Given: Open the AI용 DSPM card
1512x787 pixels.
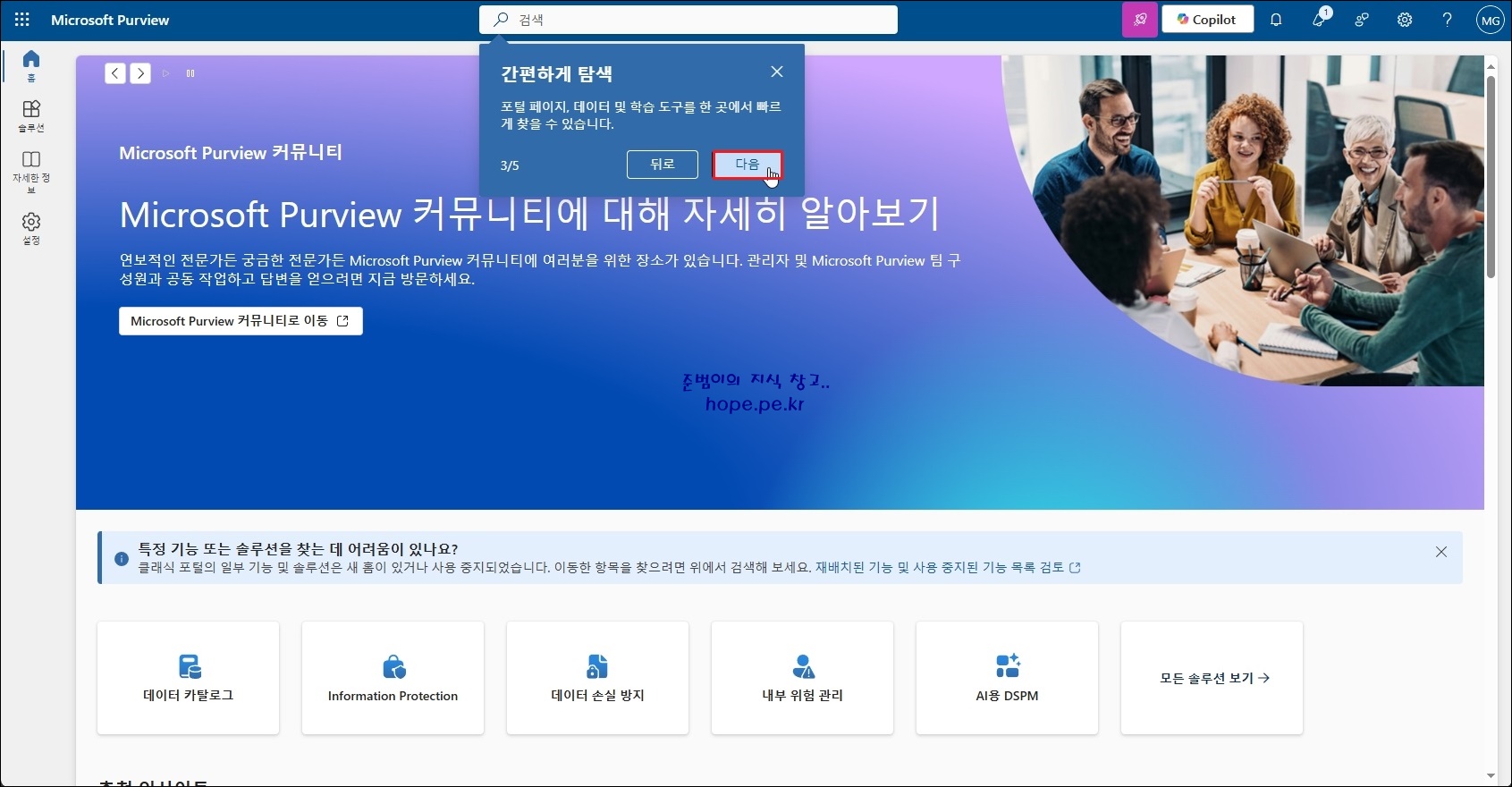Looking at the screenshot, I should tap(1007, 678).
